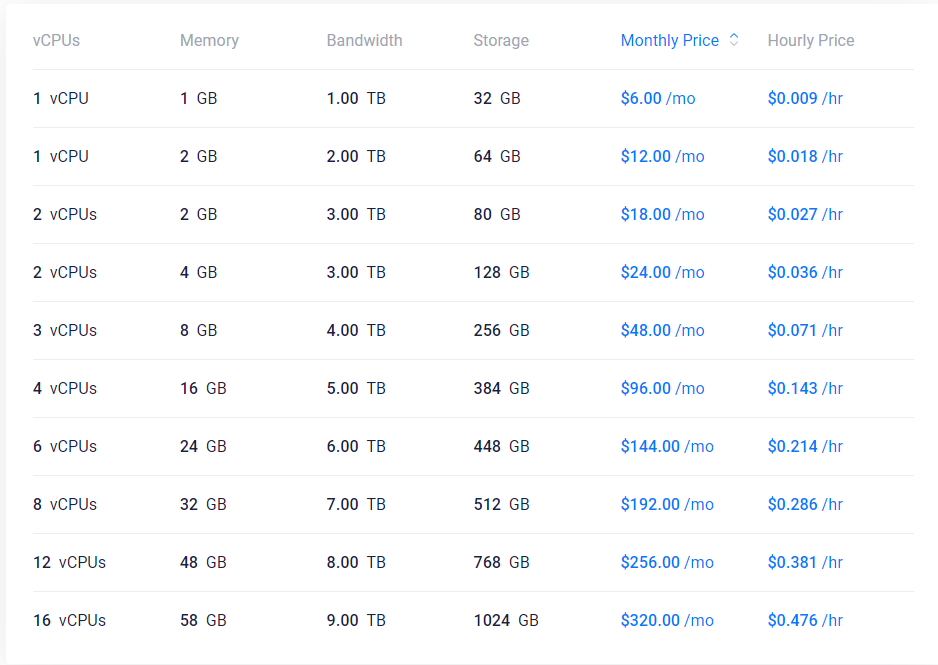
Task: Click the $0.286 /hr hourly price
Action: click(805, 504)
